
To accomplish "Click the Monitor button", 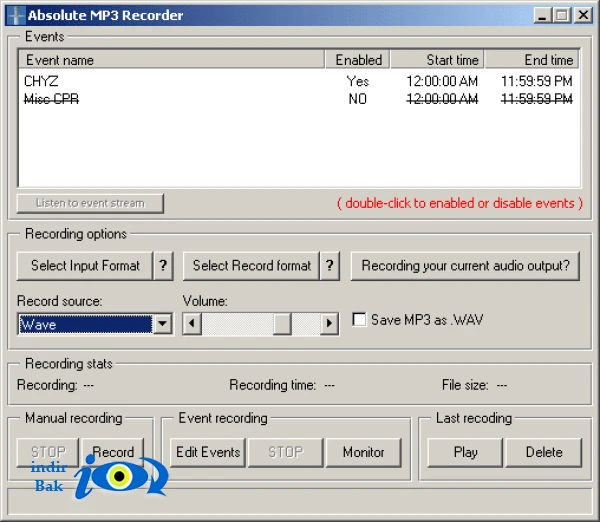I will pos(364,452).
